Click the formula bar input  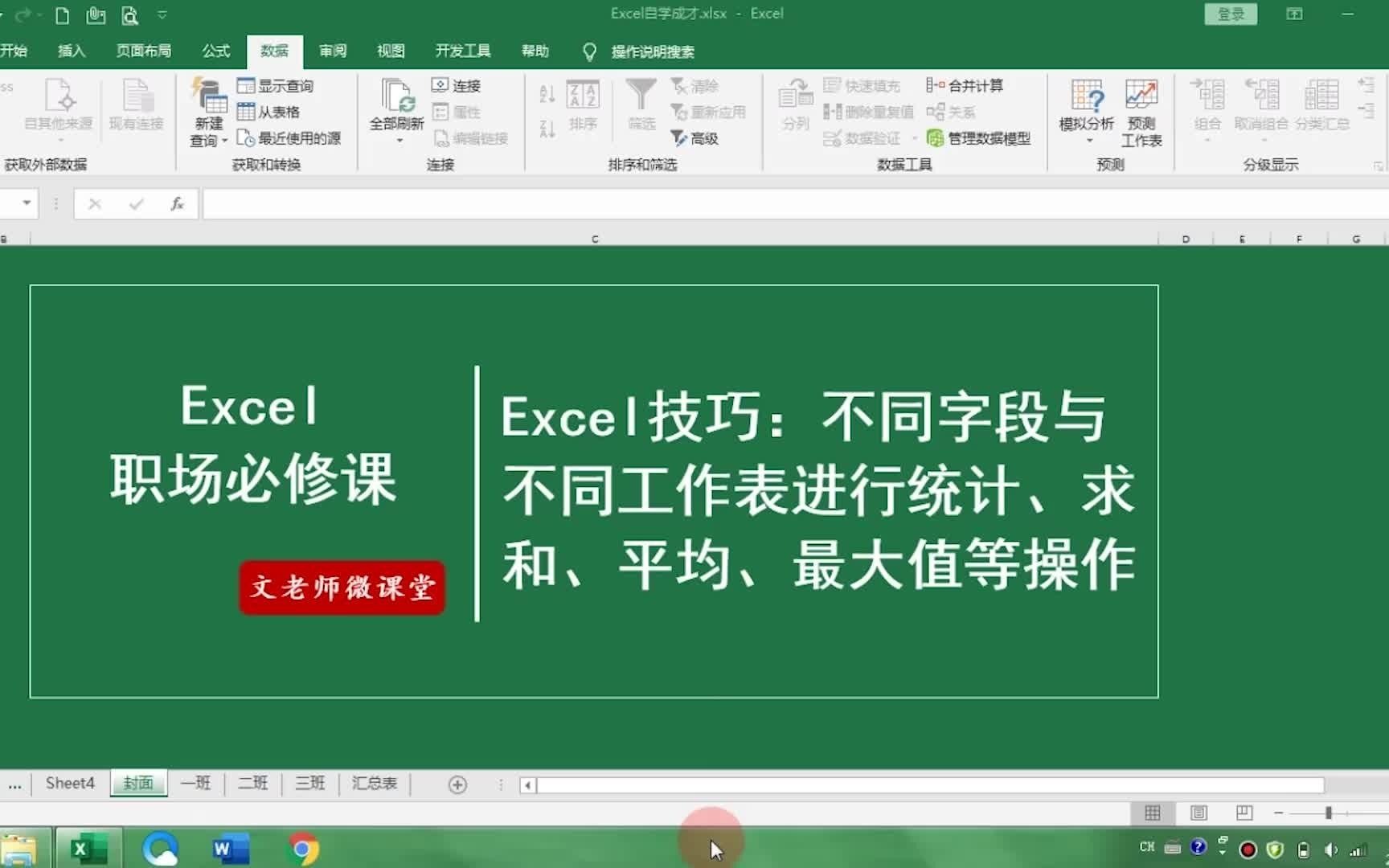796,204
